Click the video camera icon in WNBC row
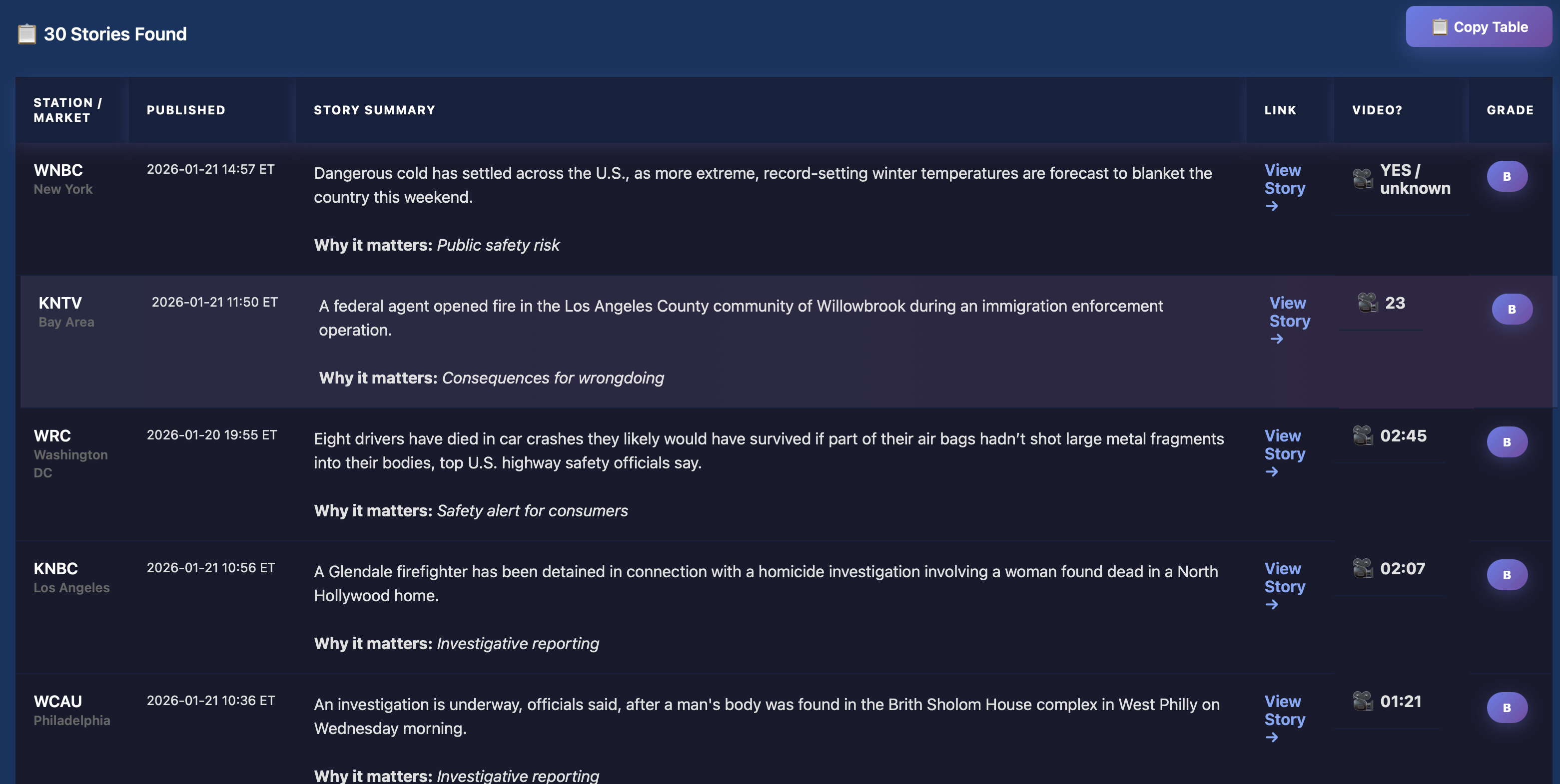 point(1363,179)
